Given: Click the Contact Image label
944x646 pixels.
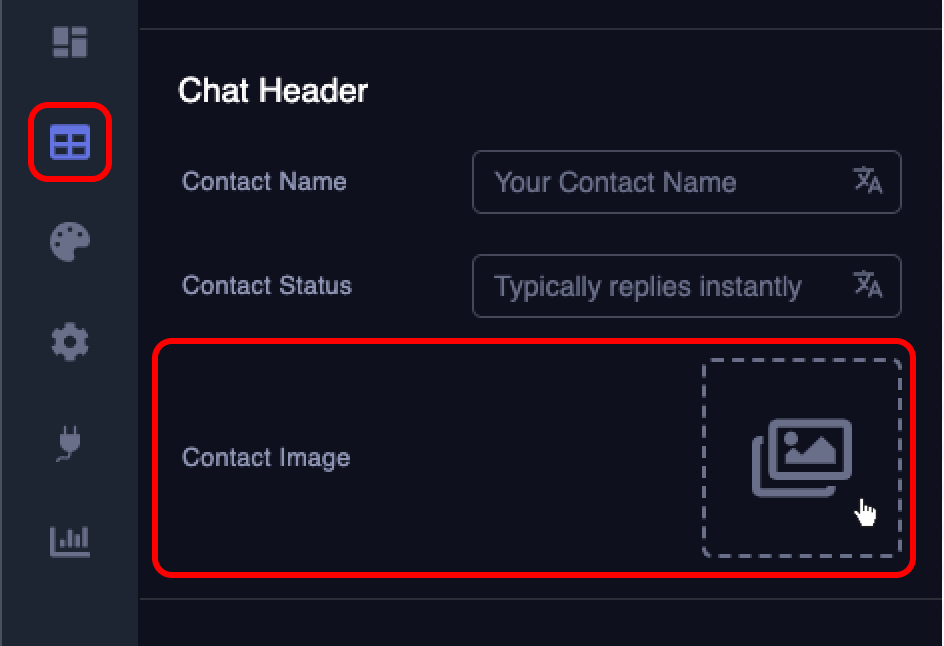Looking at the screenshot, I should coord(266,458).
